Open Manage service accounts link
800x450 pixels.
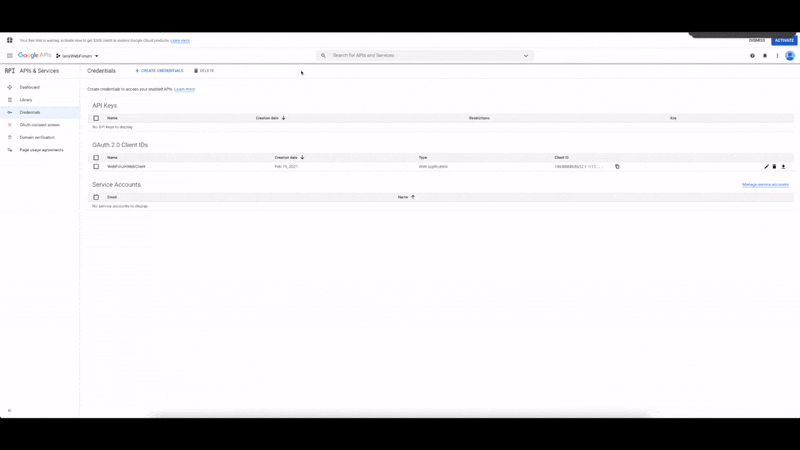(765, 185)
